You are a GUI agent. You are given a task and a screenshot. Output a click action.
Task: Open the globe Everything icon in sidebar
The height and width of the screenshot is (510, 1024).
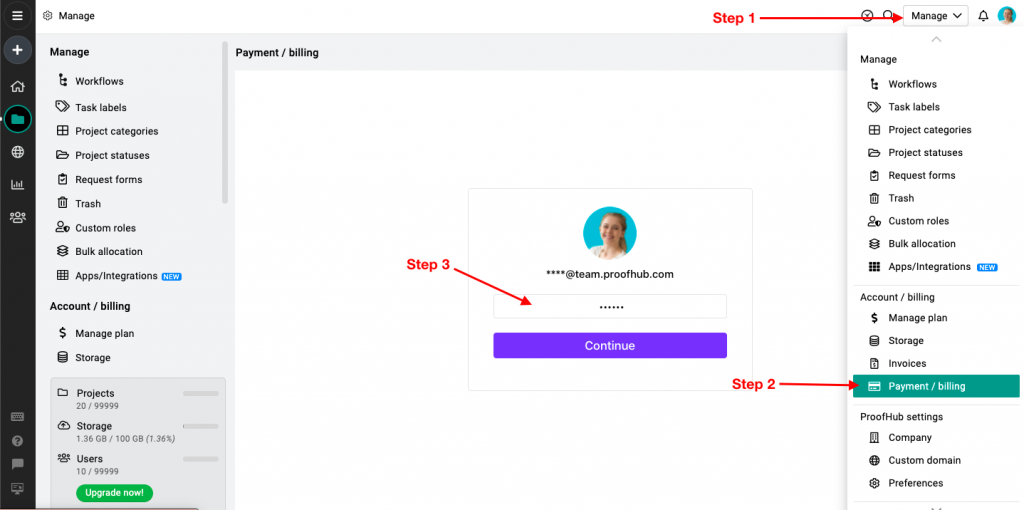point(18,152)
